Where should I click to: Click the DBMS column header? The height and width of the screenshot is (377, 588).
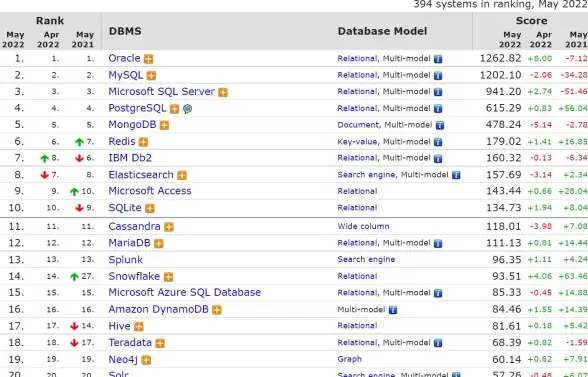coord(125,31)
